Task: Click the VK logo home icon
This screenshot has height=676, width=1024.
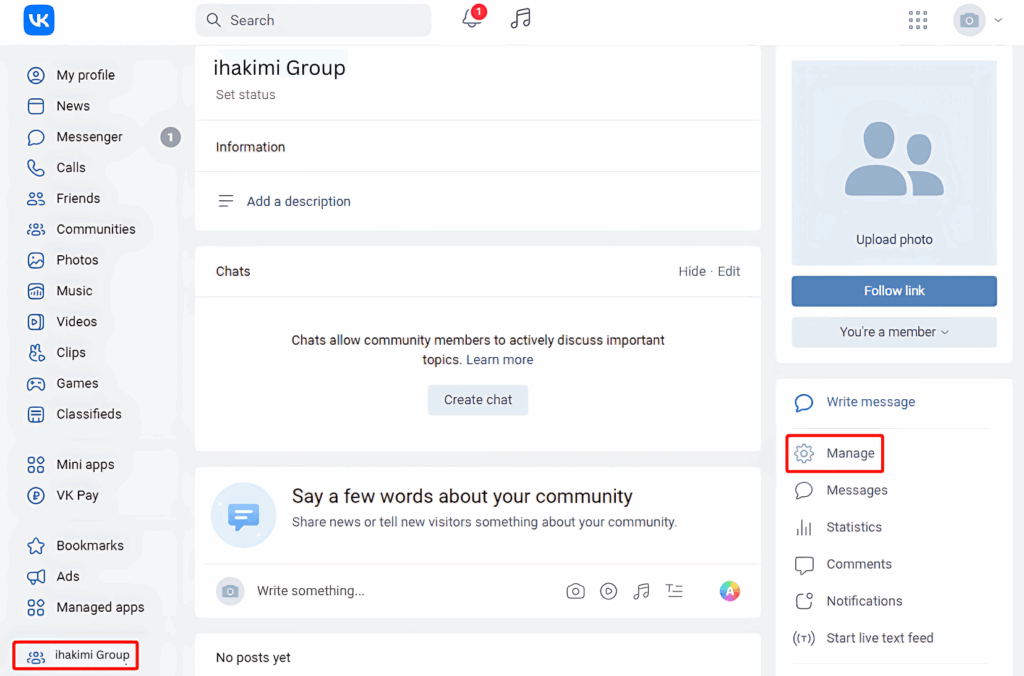Action: pos(39,20)
